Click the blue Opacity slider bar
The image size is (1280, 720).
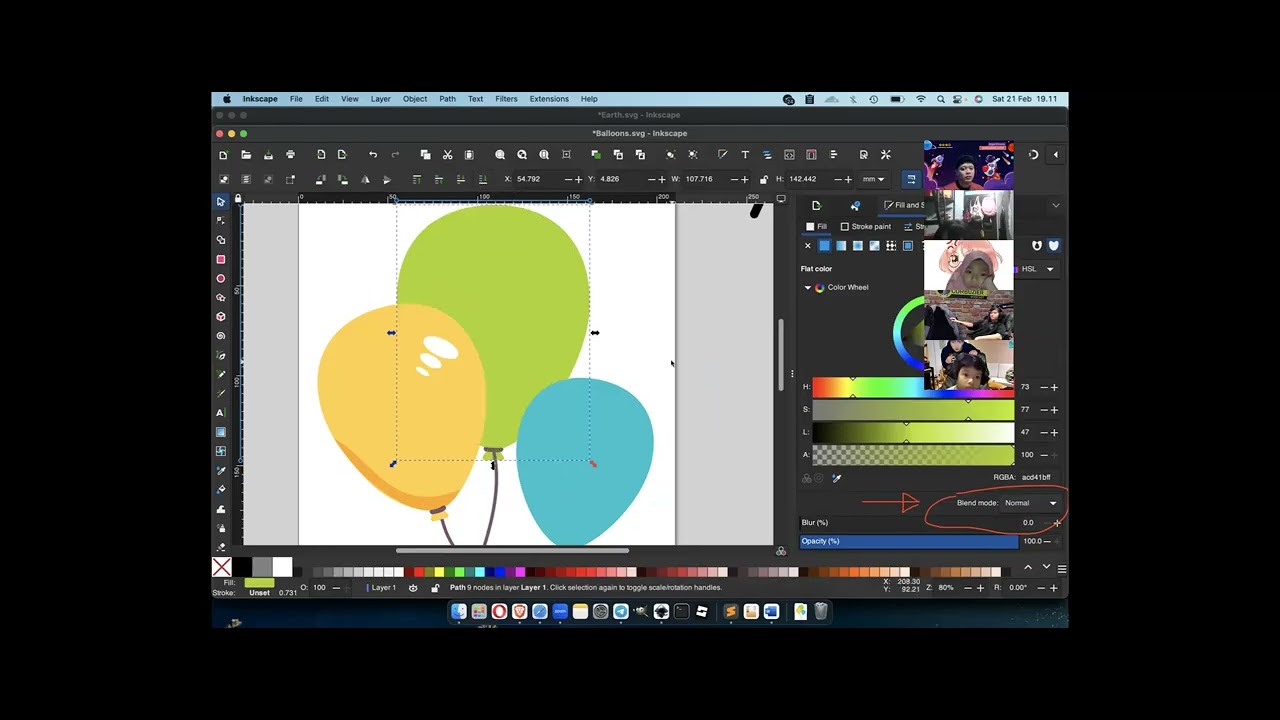pos(909,541)
